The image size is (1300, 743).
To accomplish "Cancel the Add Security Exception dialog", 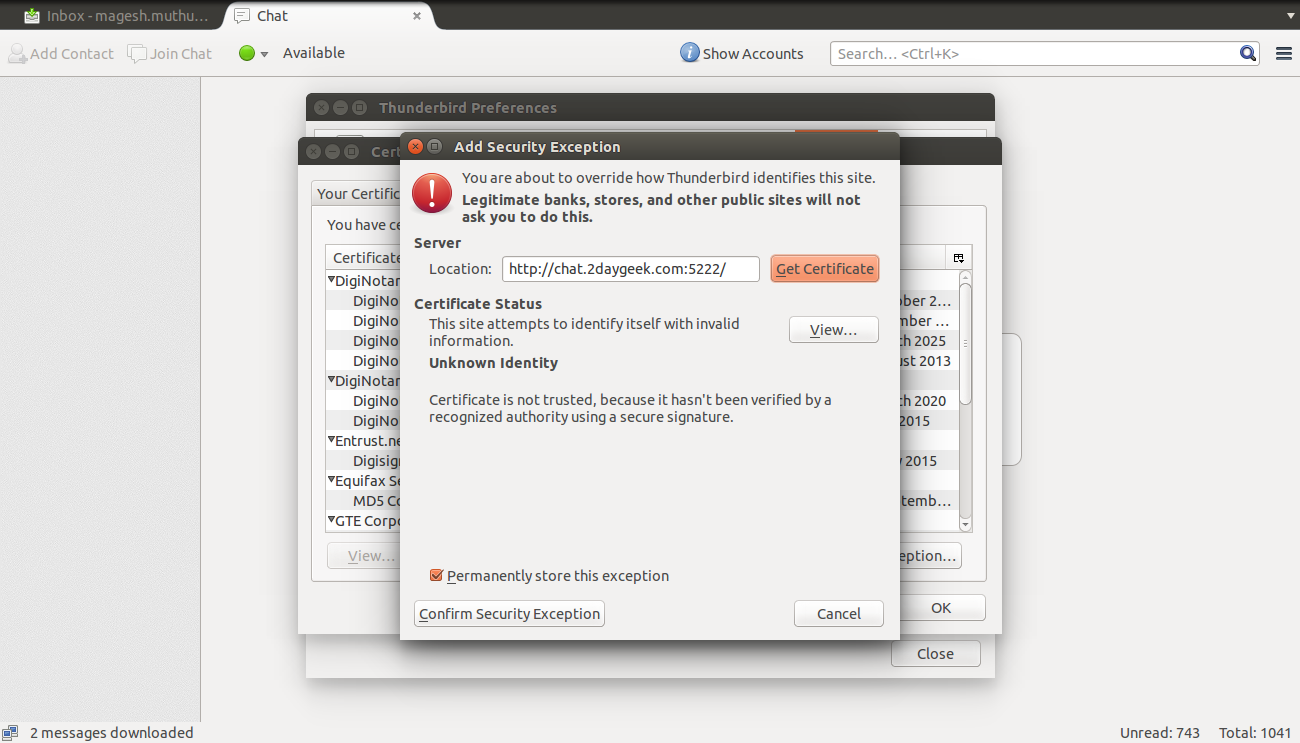I will coord(839,614).
